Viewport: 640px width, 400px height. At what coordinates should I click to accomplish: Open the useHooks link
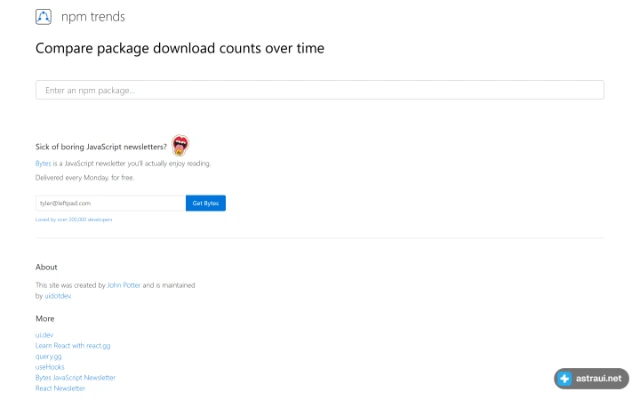point(50,367)
